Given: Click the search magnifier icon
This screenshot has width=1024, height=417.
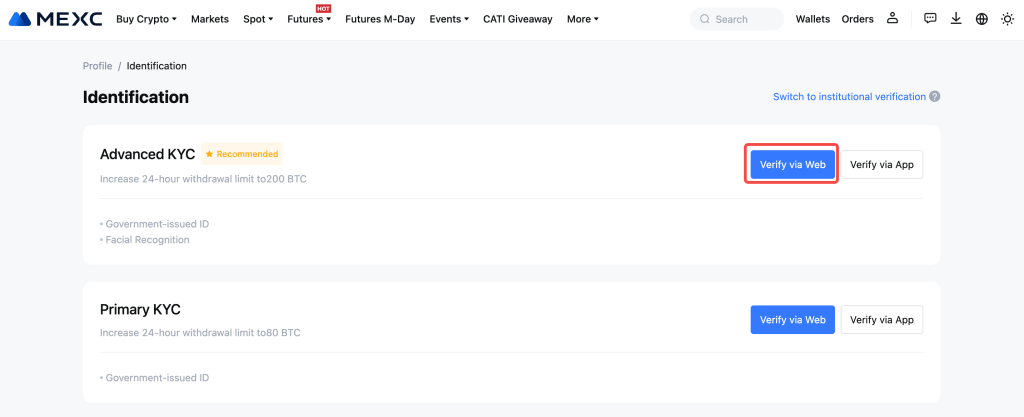Looking at the screenshot, I should (705, 20).
